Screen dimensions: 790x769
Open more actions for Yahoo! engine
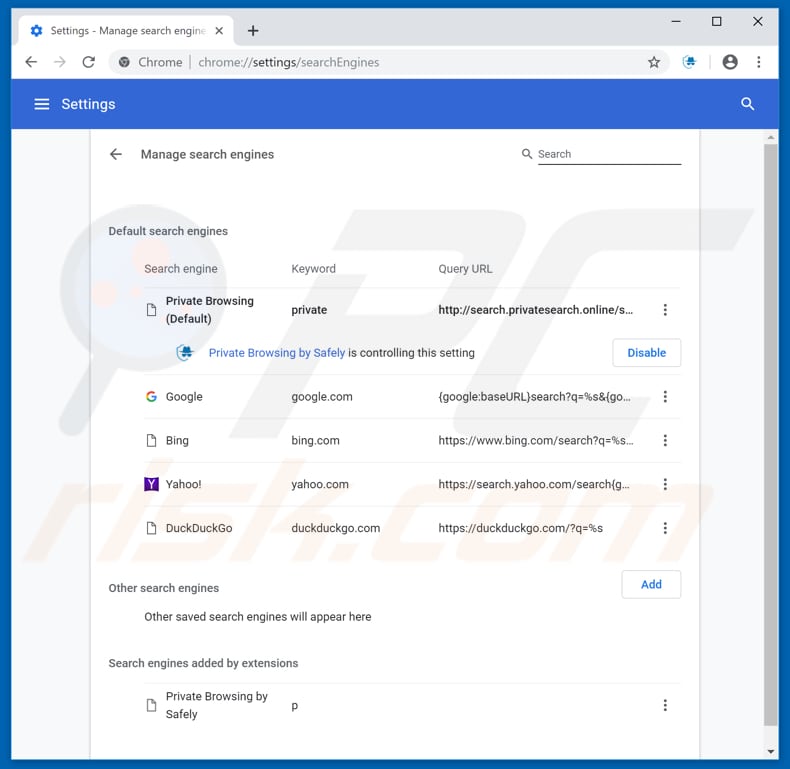[665, 484]
